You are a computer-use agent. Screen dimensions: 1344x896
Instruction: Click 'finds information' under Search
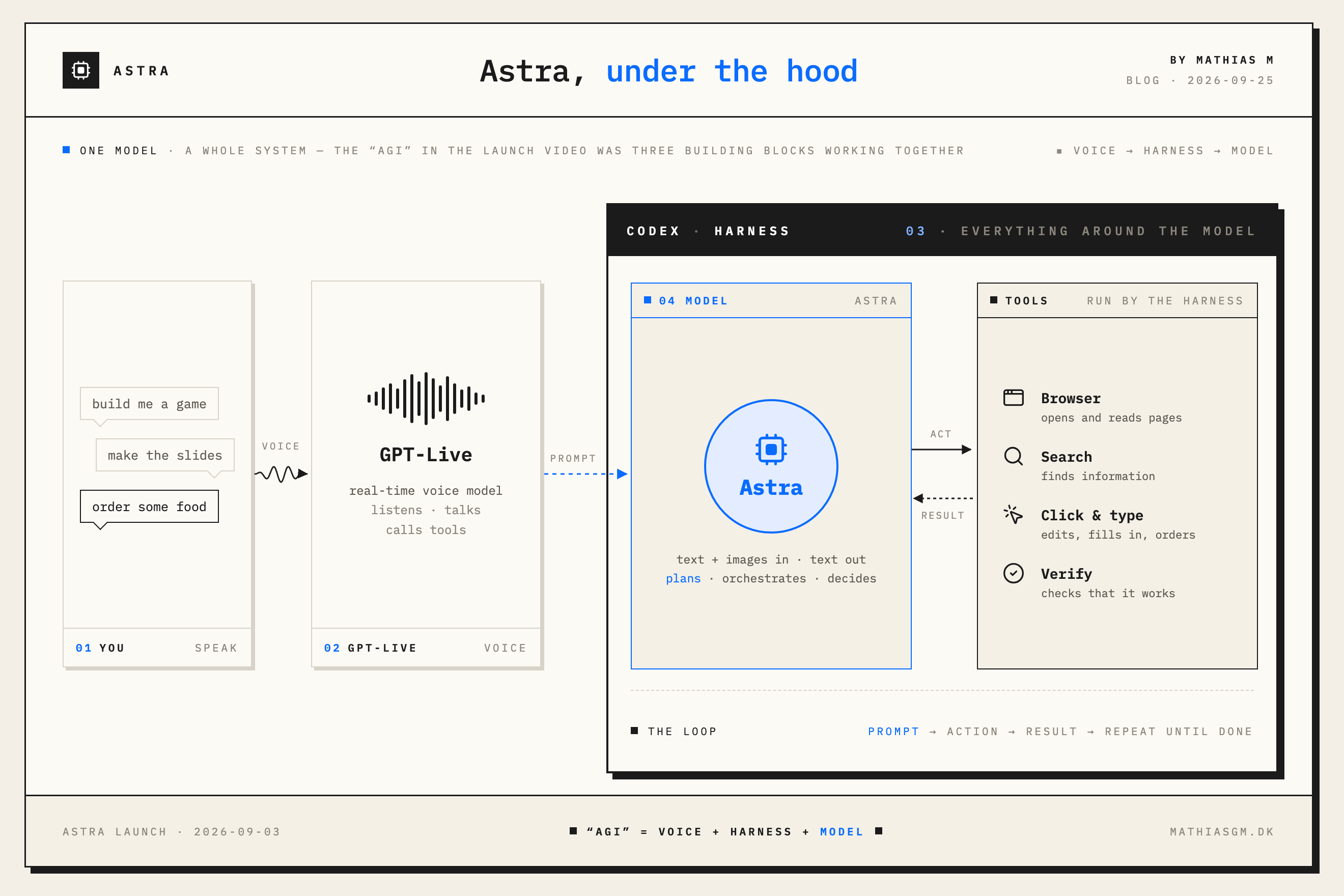[1098, 476]
